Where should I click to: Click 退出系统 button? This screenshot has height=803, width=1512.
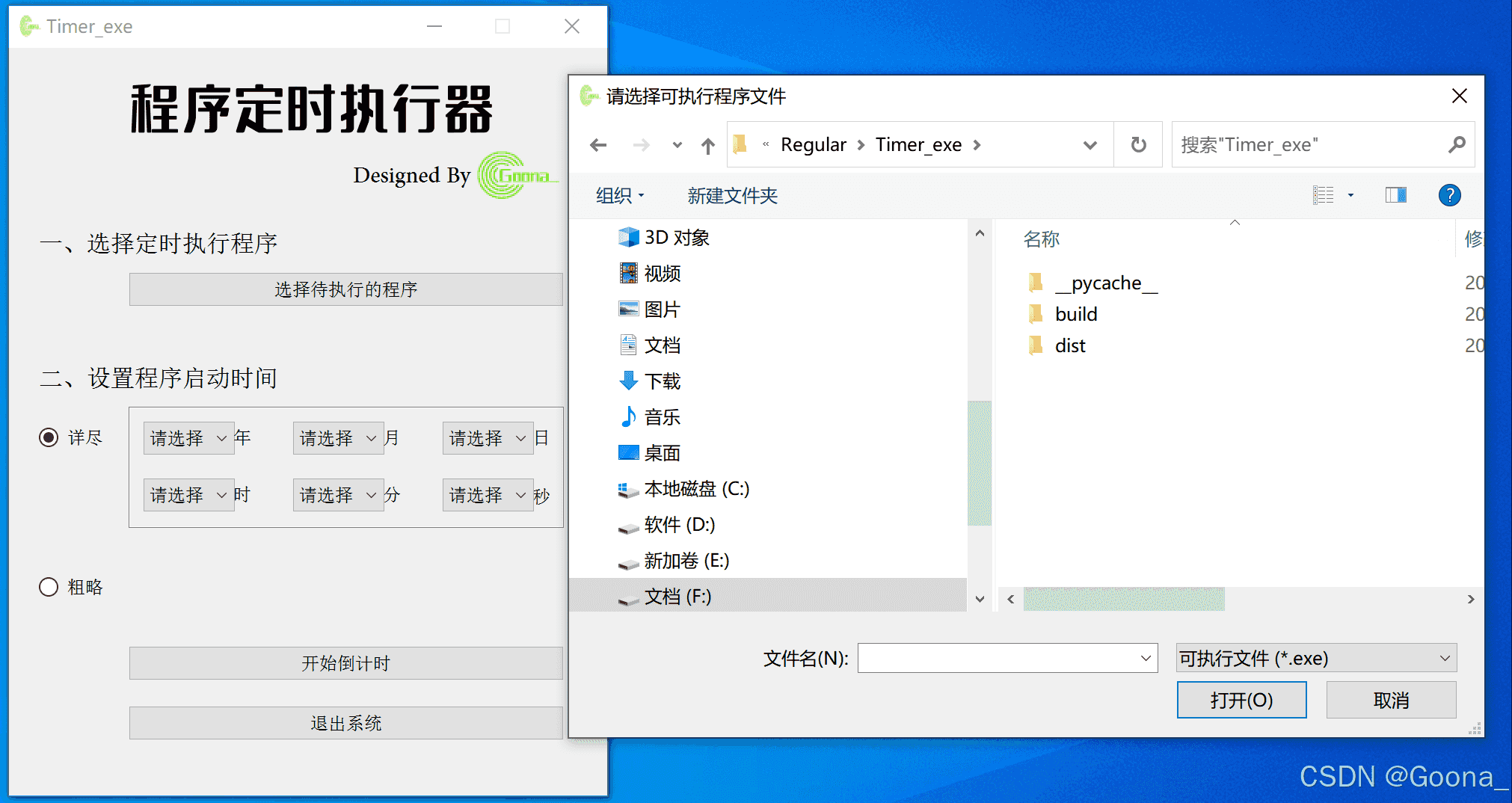(x=345, y=723)
